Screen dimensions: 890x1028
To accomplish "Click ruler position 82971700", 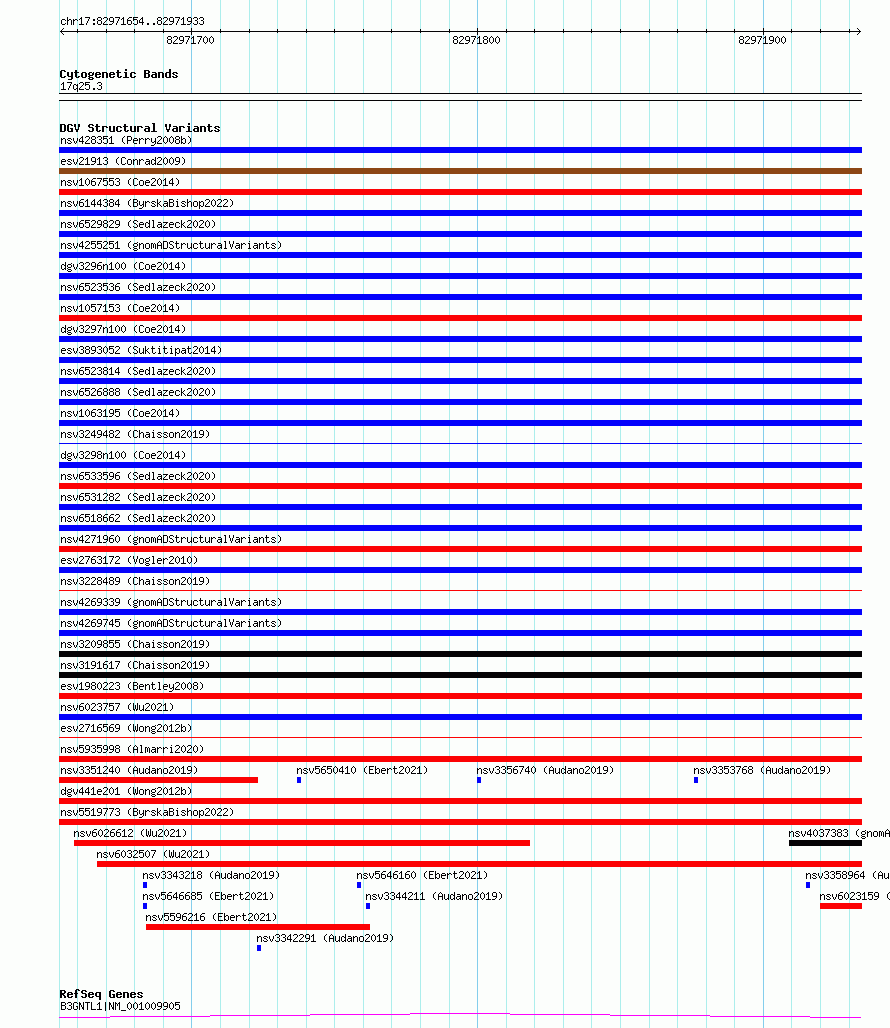I will point(190,40).
